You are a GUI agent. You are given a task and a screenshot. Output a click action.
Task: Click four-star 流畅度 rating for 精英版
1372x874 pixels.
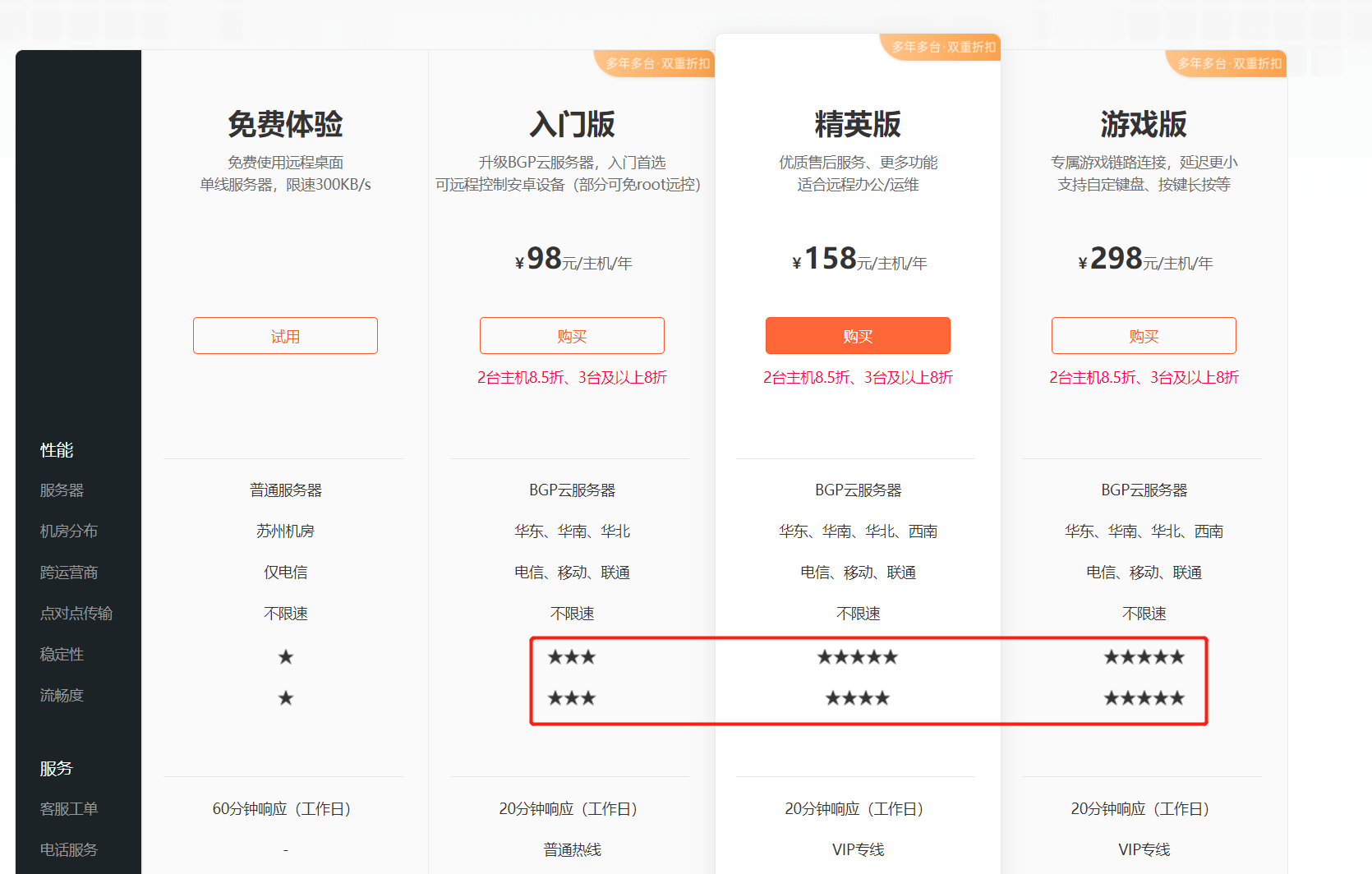click(858, 697)
